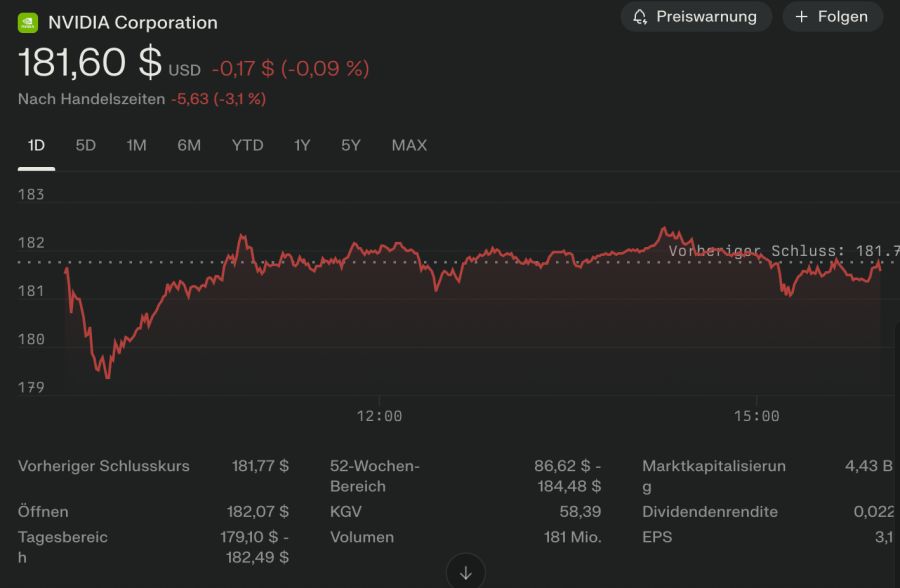Follow NVIDIA with the Folgen button

[832, 17]
